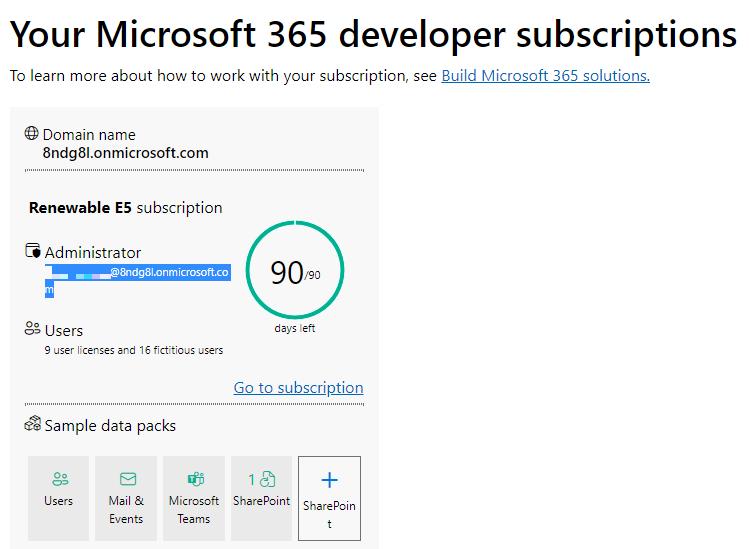This screenshot has height=549, width=749.
Task: Open the Mail & Events data pack tile
Action: pyautogui.click(x=126, y=498)
